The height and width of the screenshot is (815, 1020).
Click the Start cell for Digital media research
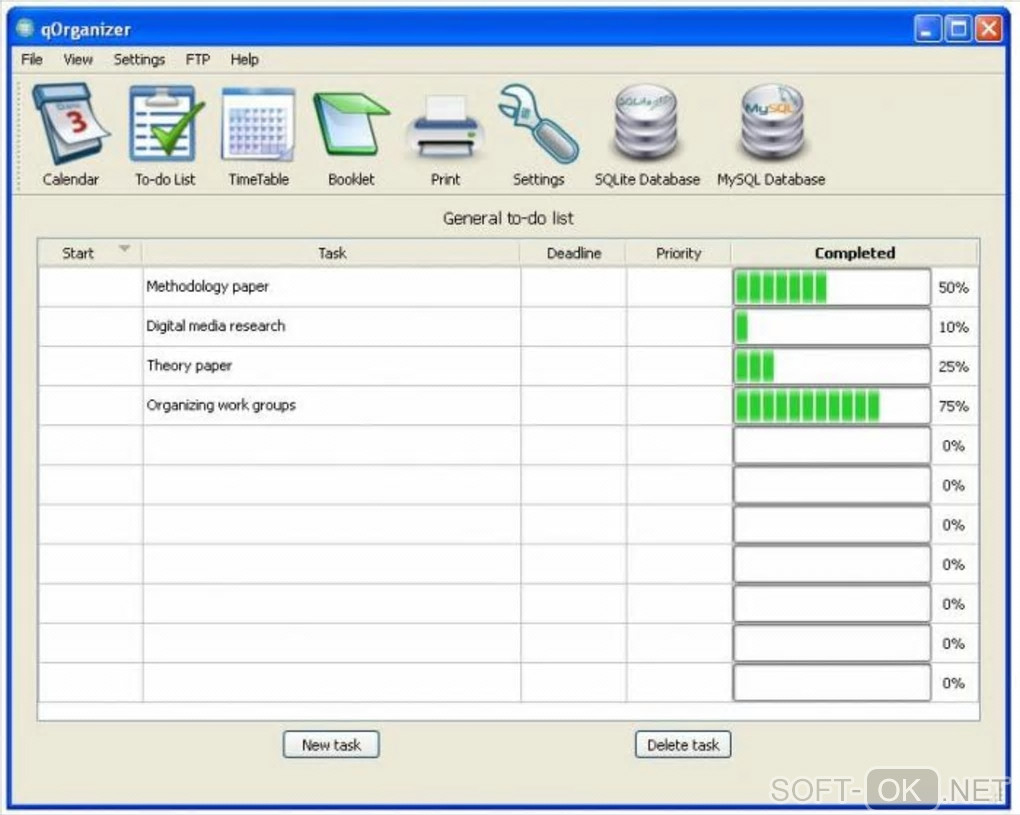(x=90, y=327)
